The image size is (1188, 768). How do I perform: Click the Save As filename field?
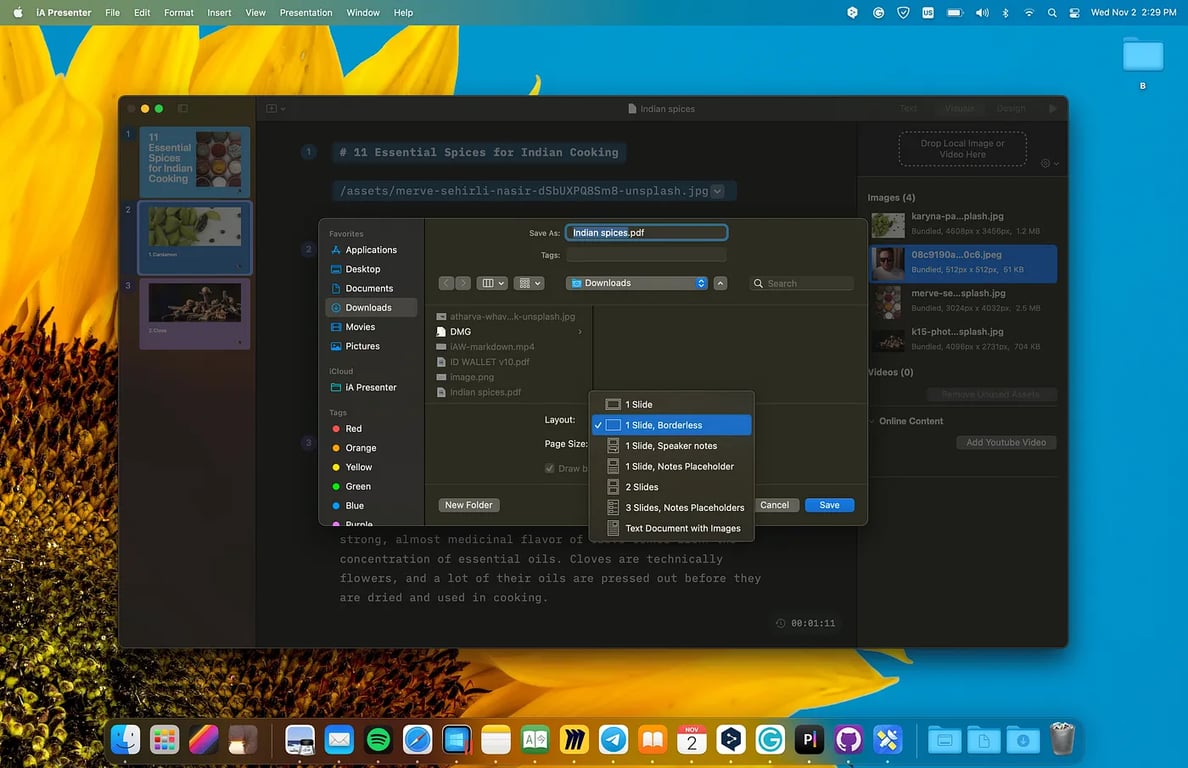646,233
